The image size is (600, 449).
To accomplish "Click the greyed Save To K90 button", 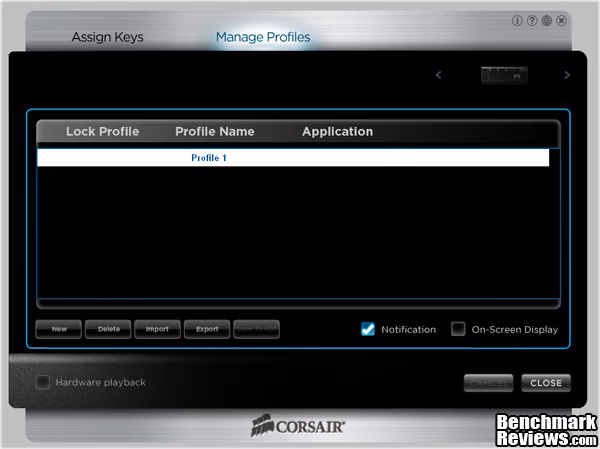I will point(256,329).
